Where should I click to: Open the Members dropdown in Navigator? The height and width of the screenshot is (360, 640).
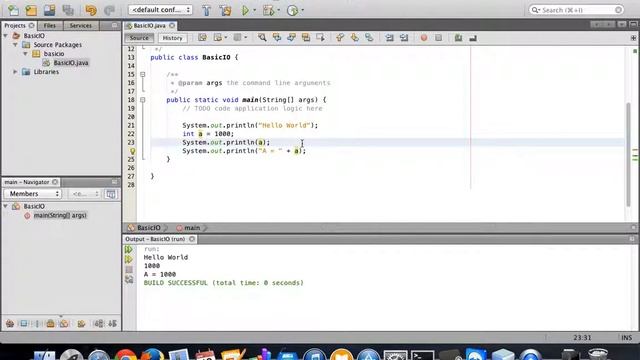coord(33,193)
